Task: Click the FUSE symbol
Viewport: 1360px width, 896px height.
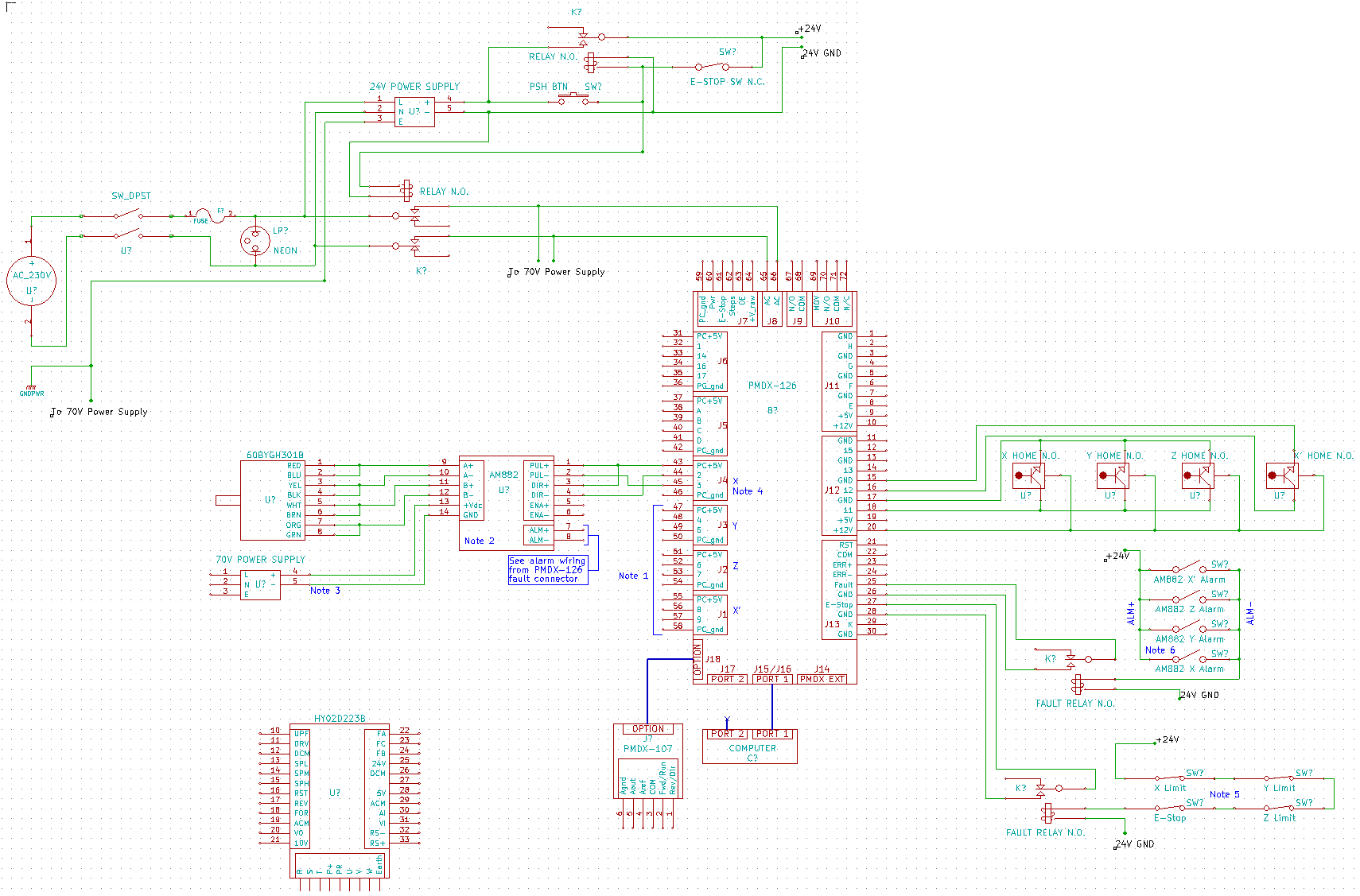Action: click(210, 215)
